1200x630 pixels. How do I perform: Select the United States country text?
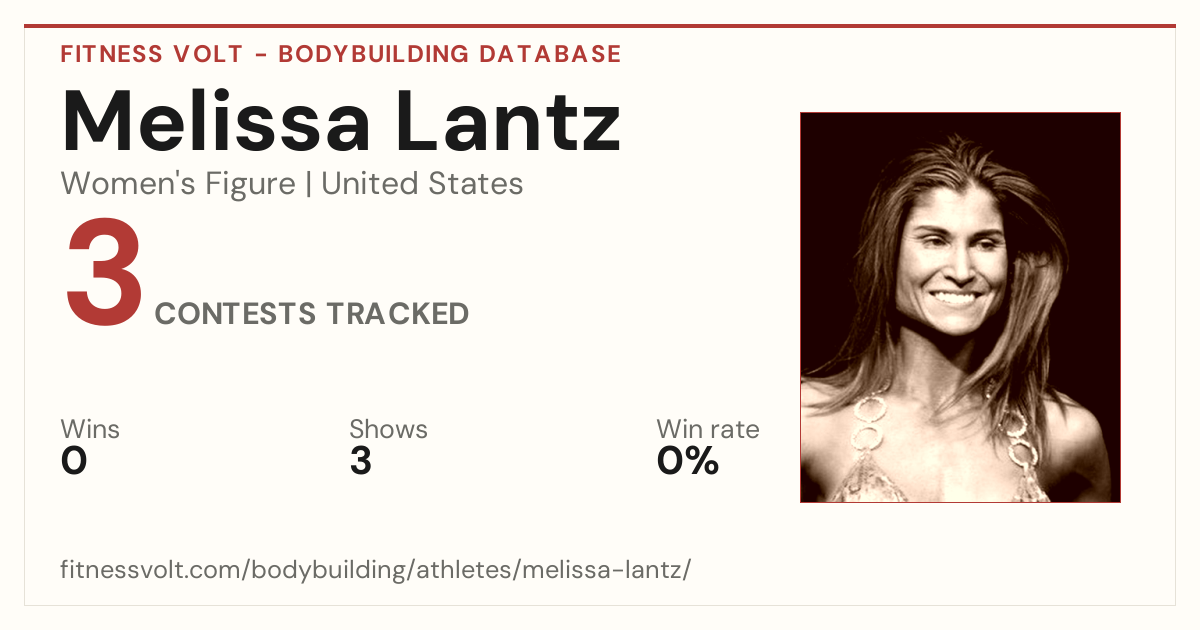pyautogui.click(x=422, y=184)
